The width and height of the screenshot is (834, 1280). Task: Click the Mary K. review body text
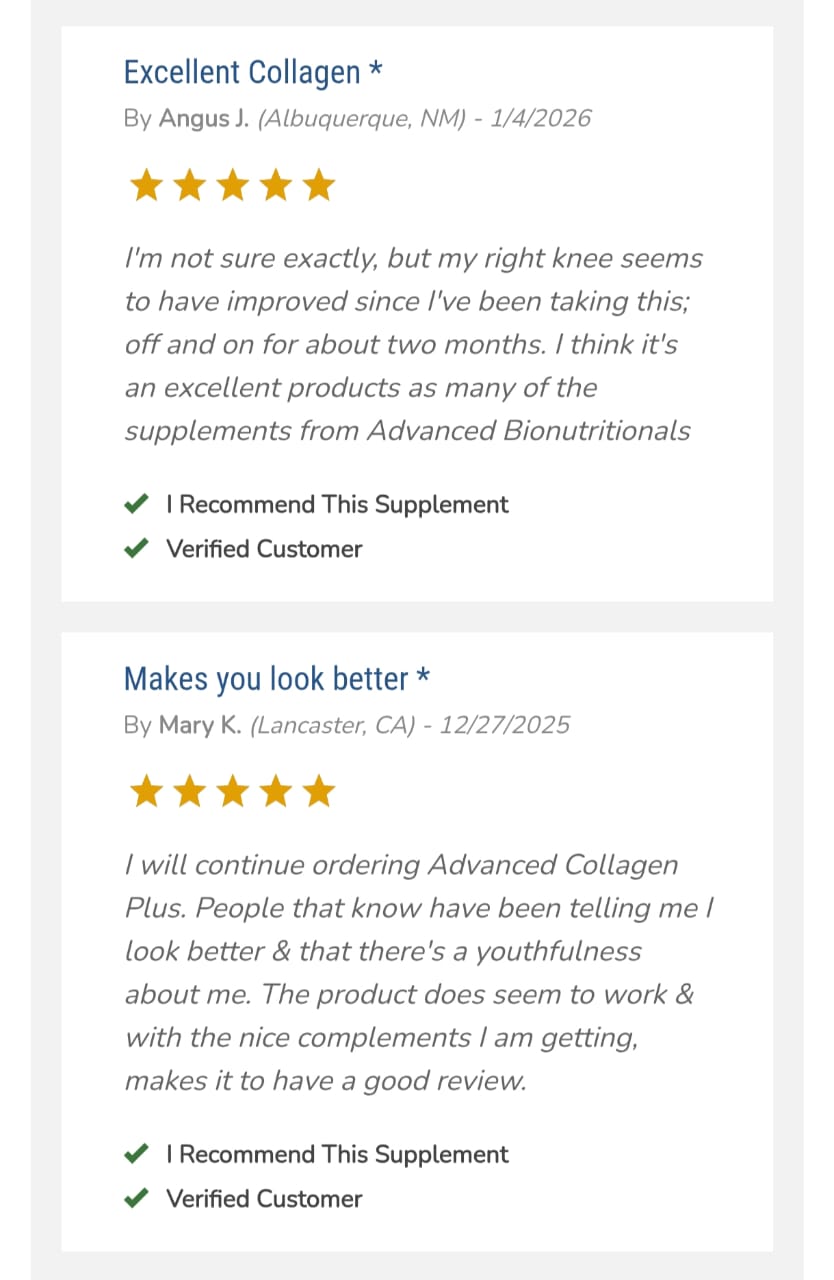[412, 972]
